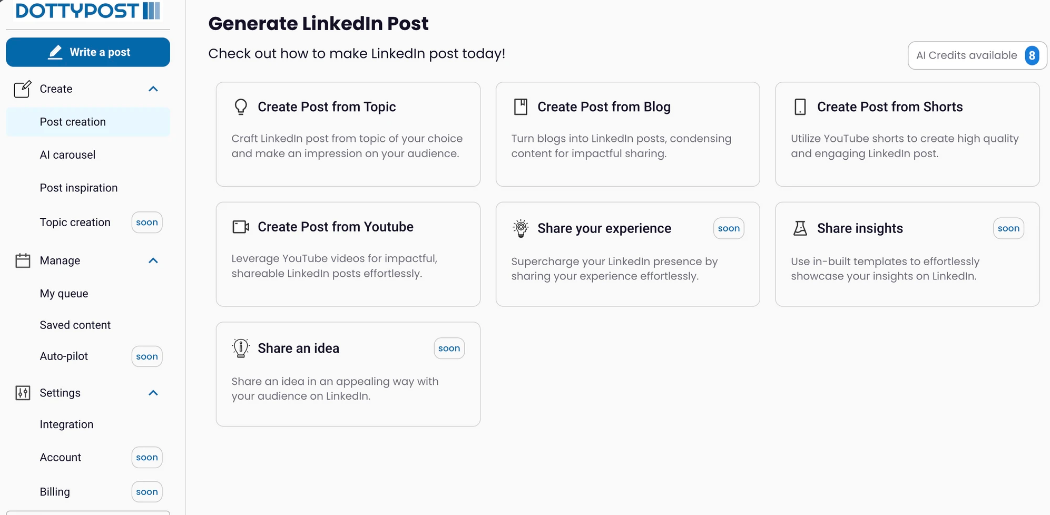This screenshot has height=515, width=1050.
Task: Go to My queue
Action: pyautogui.click(x=64, y=294)
